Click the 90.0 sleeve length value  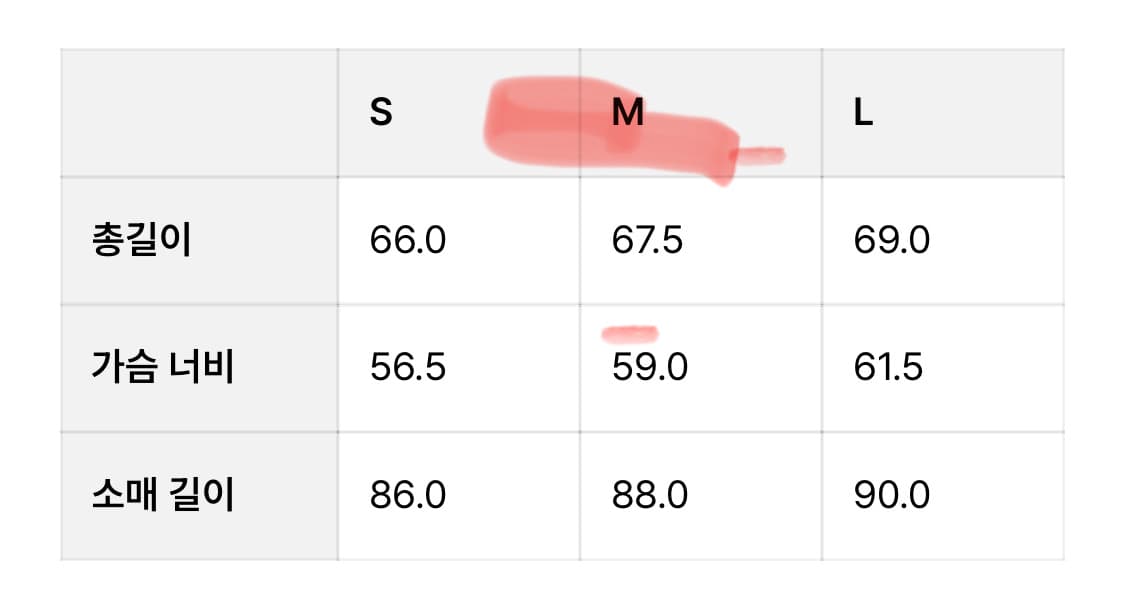tap(891, 495)
